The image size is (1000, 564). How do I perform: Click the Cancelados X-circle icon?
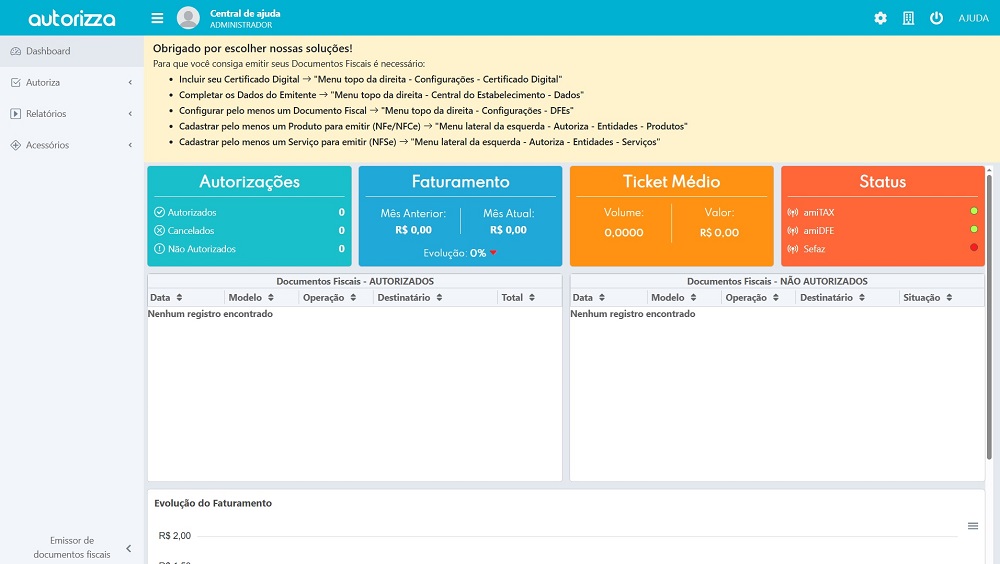[159, 231]
